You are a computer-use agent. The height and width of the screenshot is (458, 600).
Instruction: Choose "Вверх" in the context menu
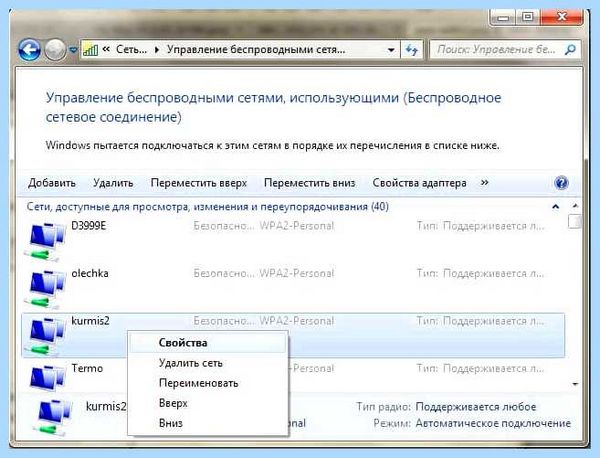(207, 403)
